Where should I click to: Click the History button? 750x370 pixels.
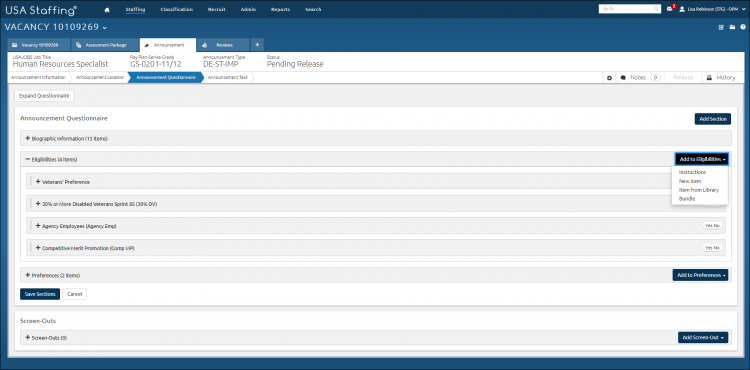[x=721, y=77]
